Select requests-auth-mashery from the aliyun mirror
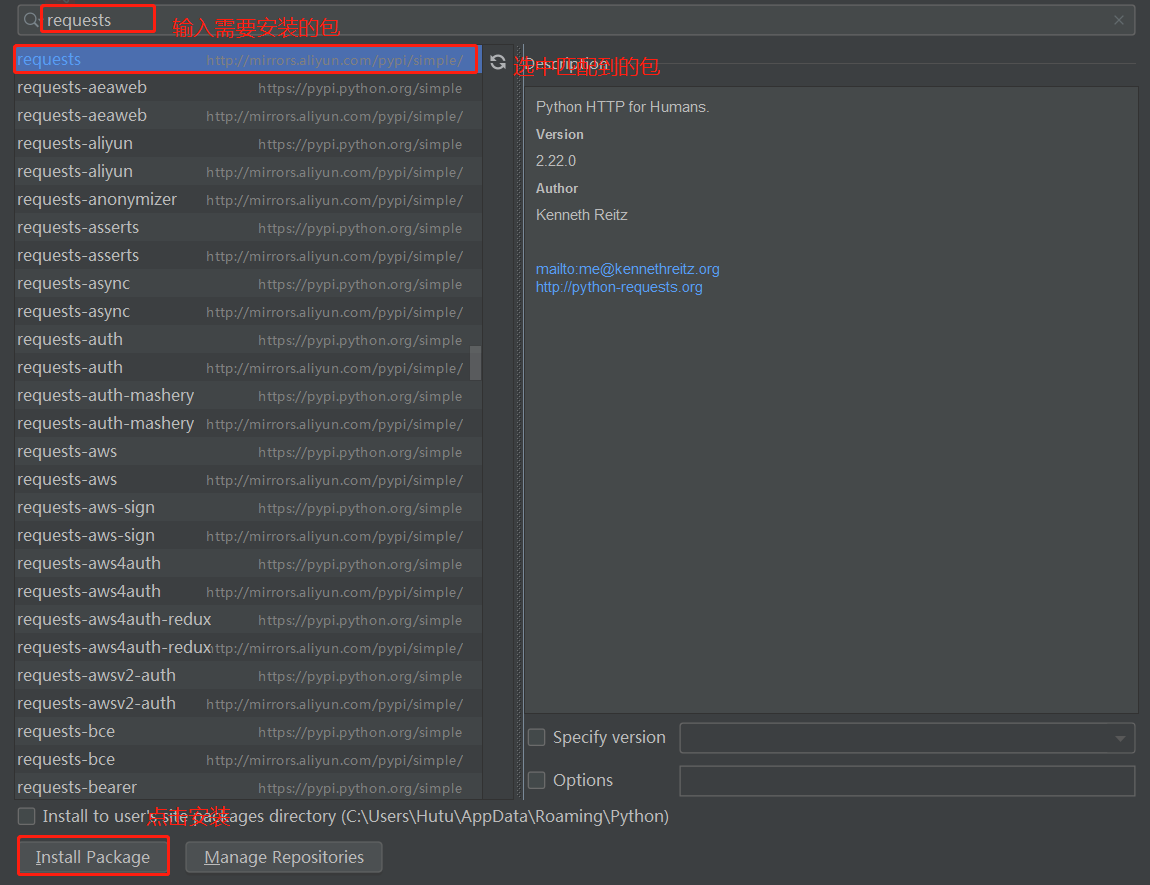1150x885 pixels. point(248,424)
